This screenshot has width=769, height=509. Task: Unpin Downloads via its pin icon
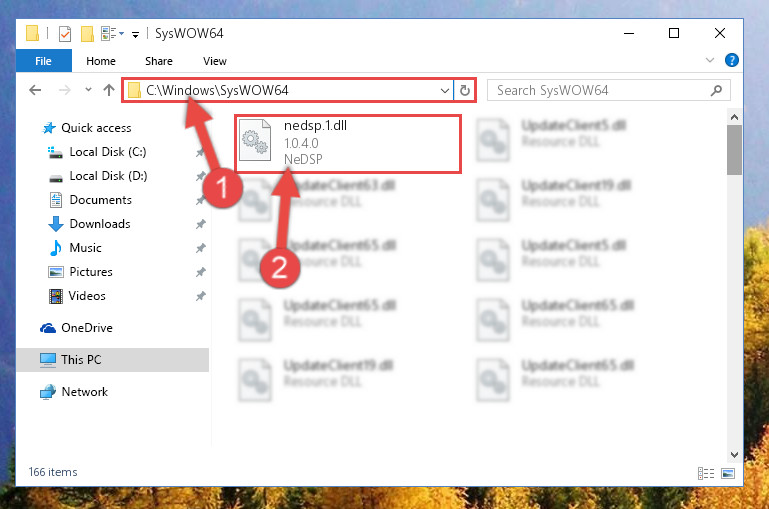point(200,224)
